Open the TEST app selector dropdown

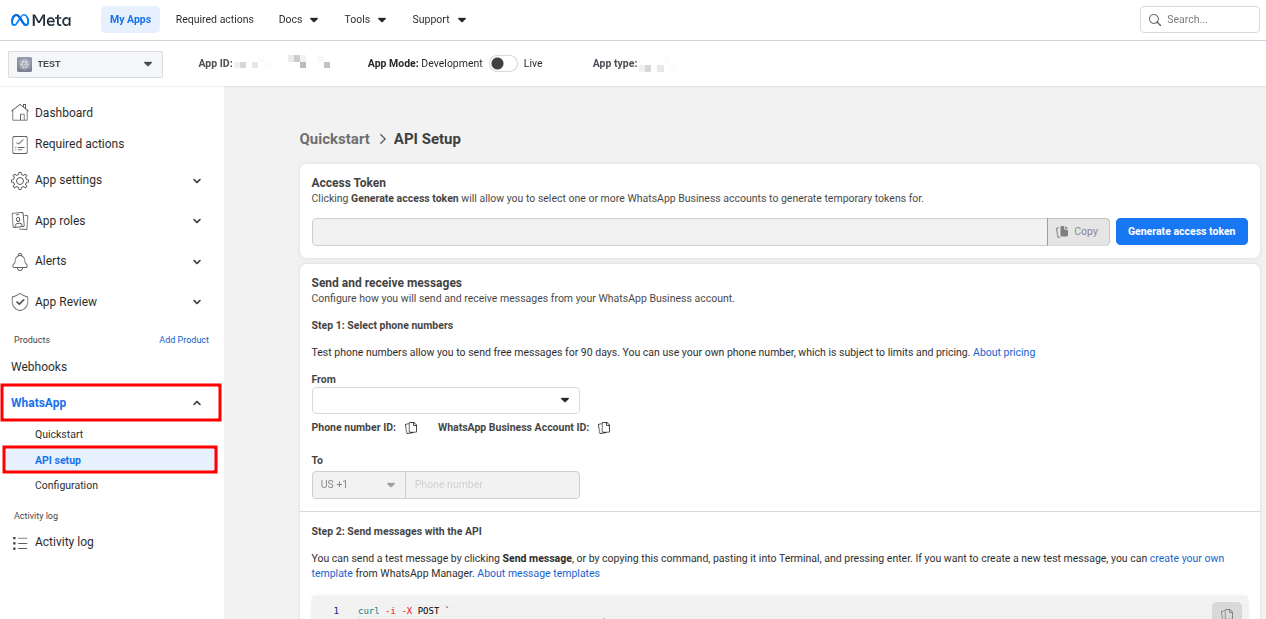pyautogui.click(x=85, y=64)
